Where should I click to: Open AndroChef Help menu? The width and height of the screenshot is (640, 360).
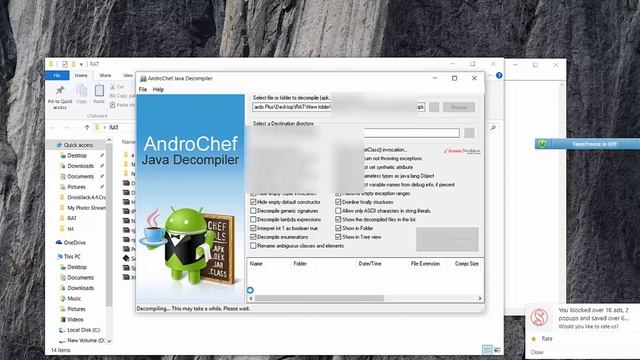coord(158,90)
